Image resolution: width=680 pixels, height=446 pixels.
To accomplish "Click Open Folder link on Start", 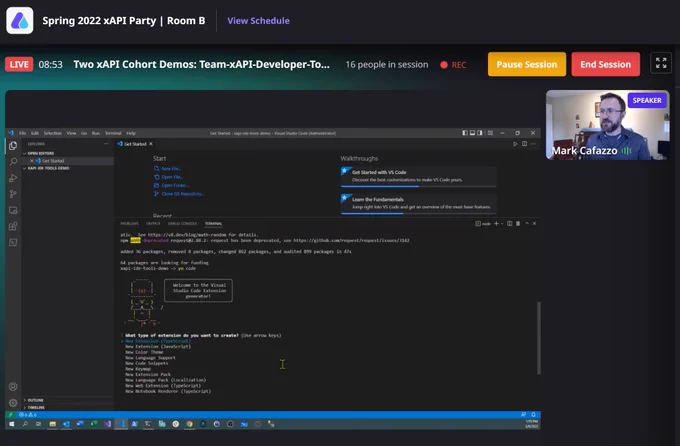I will coord(171,185).
